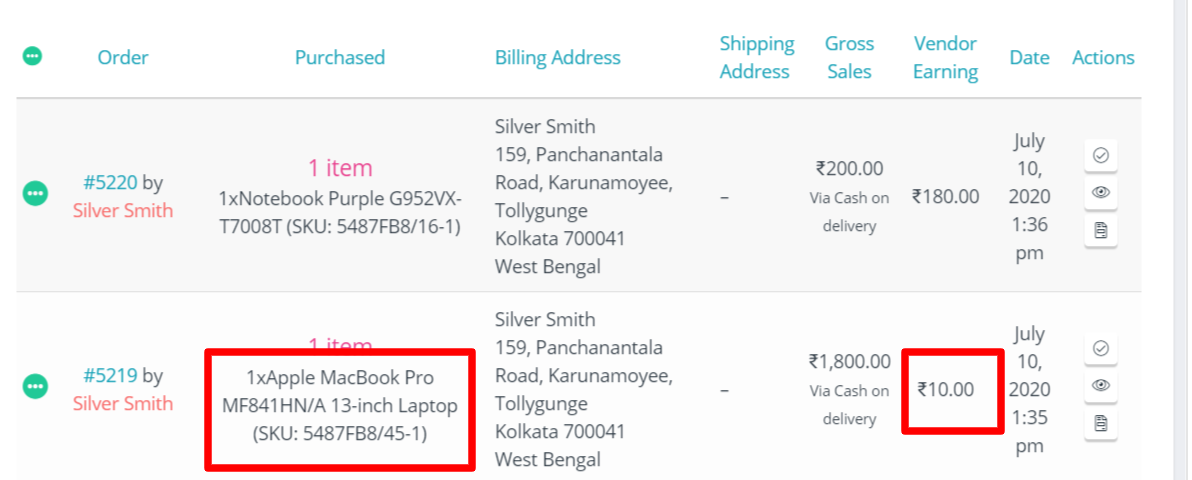Open Silver Smith profile on order #5219
Viewport: 1192px width, 480px height.
[123, 403]
